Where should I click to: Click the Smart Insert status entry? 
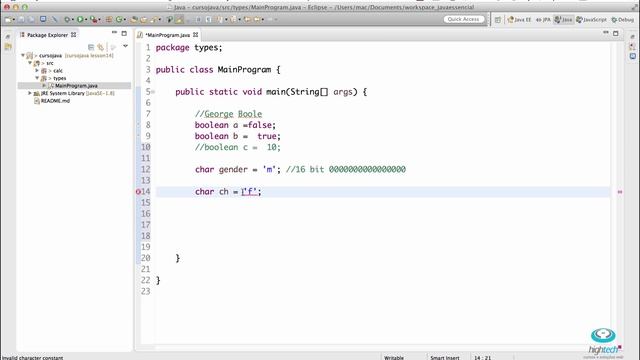pos(444,358)
